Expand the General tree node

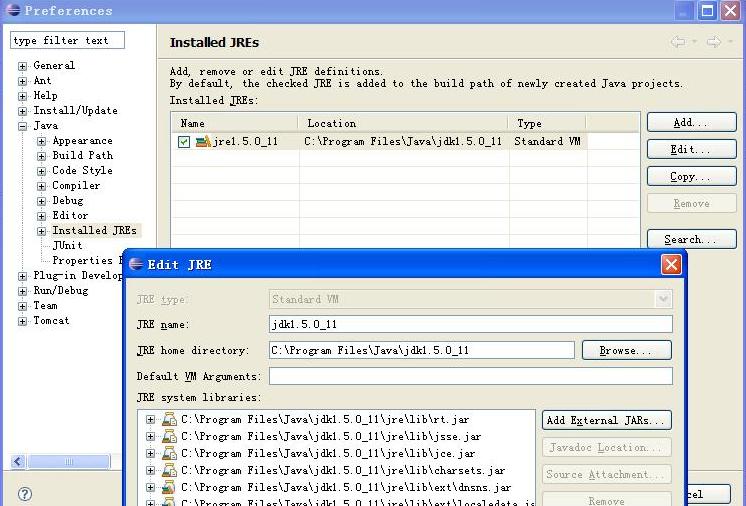[22, 66]
